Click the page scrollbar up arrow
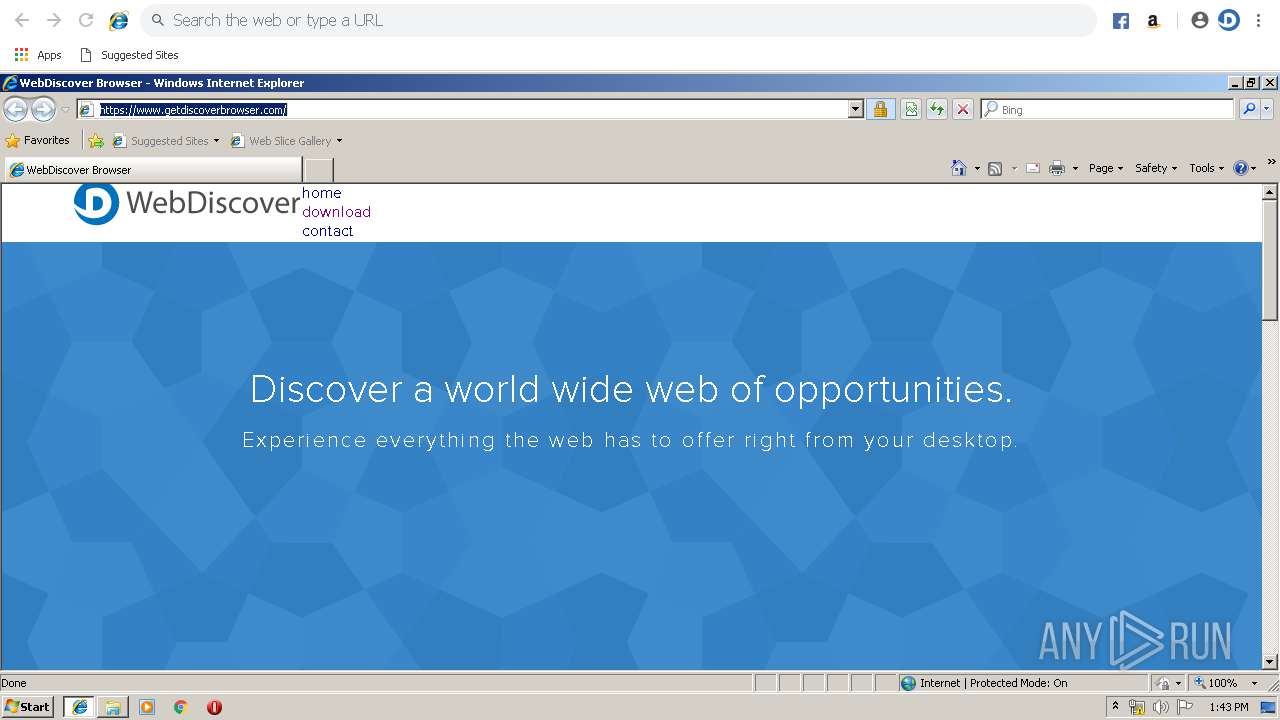The height and width of the screenshot is (720, 1280). [x=1270, y=192]
